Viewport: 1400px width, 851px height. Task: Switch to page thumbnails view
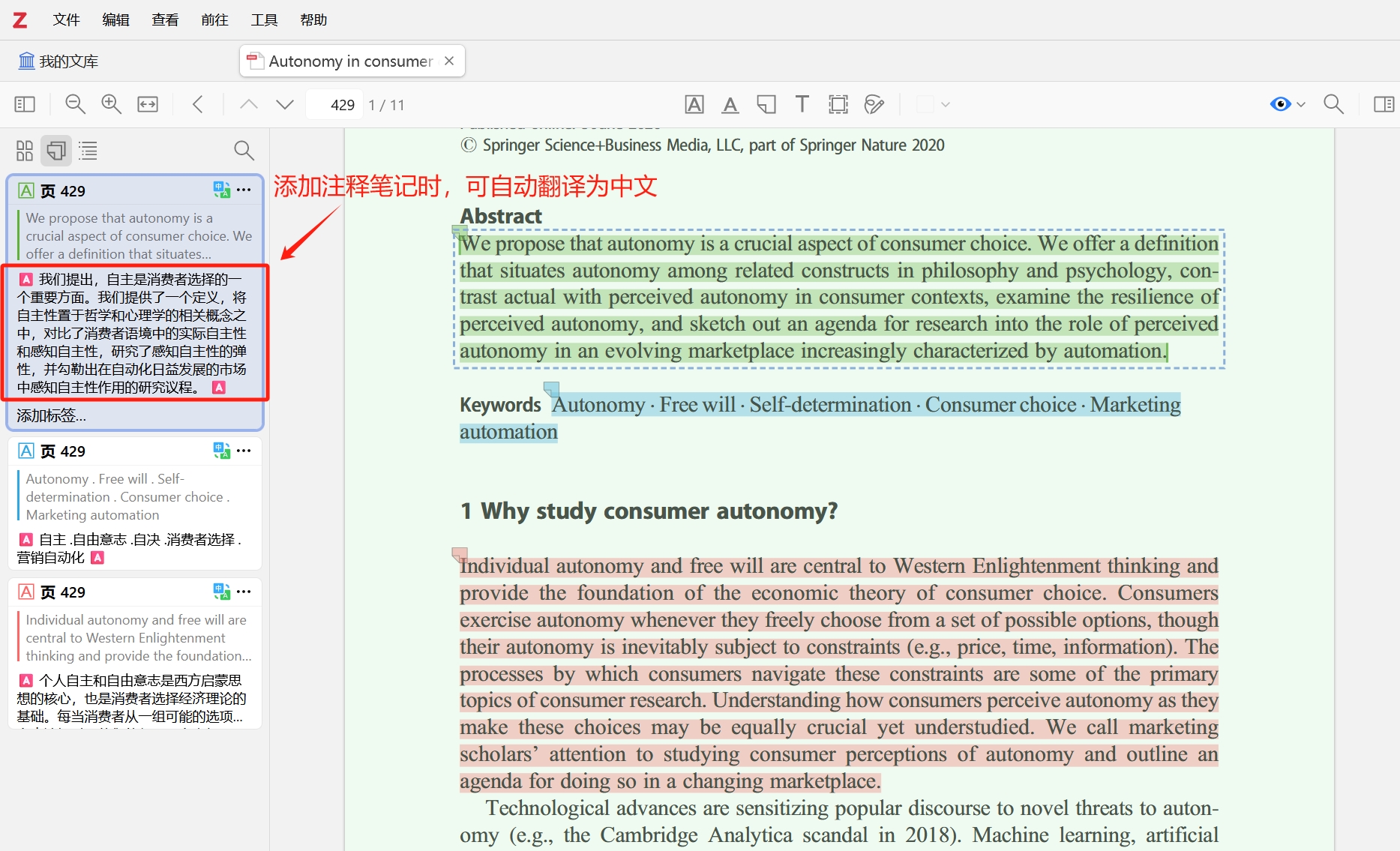point(24,151)
